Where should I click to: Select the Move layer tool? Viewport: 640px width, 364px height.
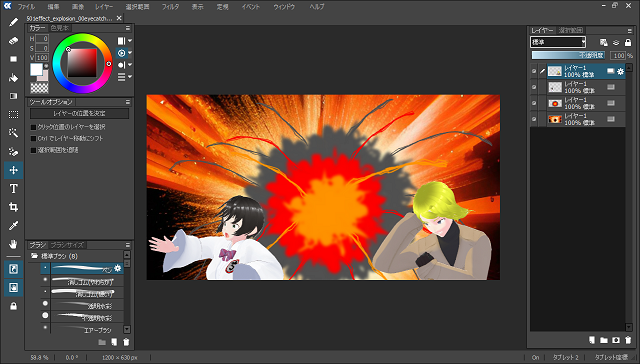point(13,170)
